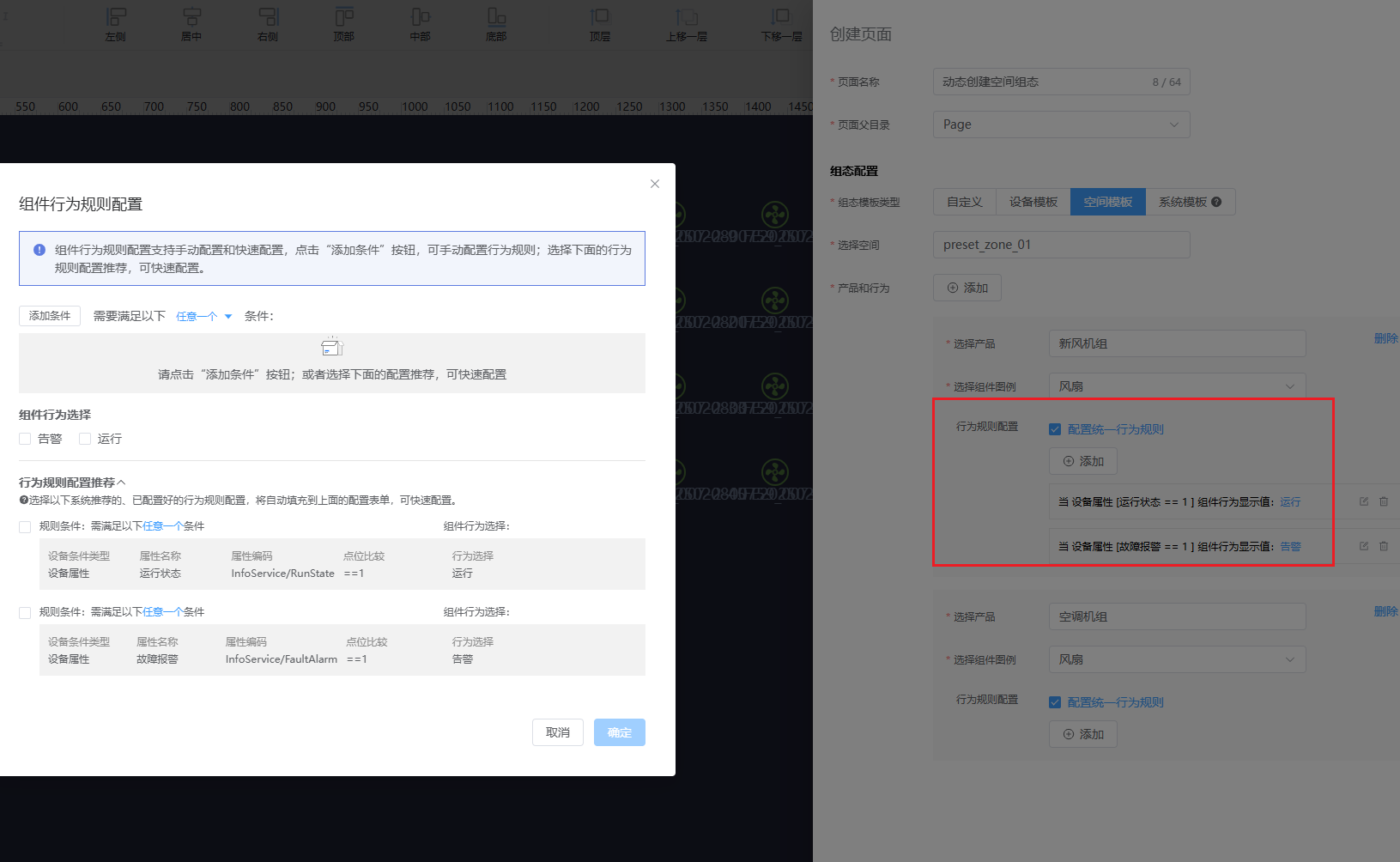This screenshot has width=1400, height=862.
Task: Select the recommended 运行状态 rule checkbox
Action: 25,527
